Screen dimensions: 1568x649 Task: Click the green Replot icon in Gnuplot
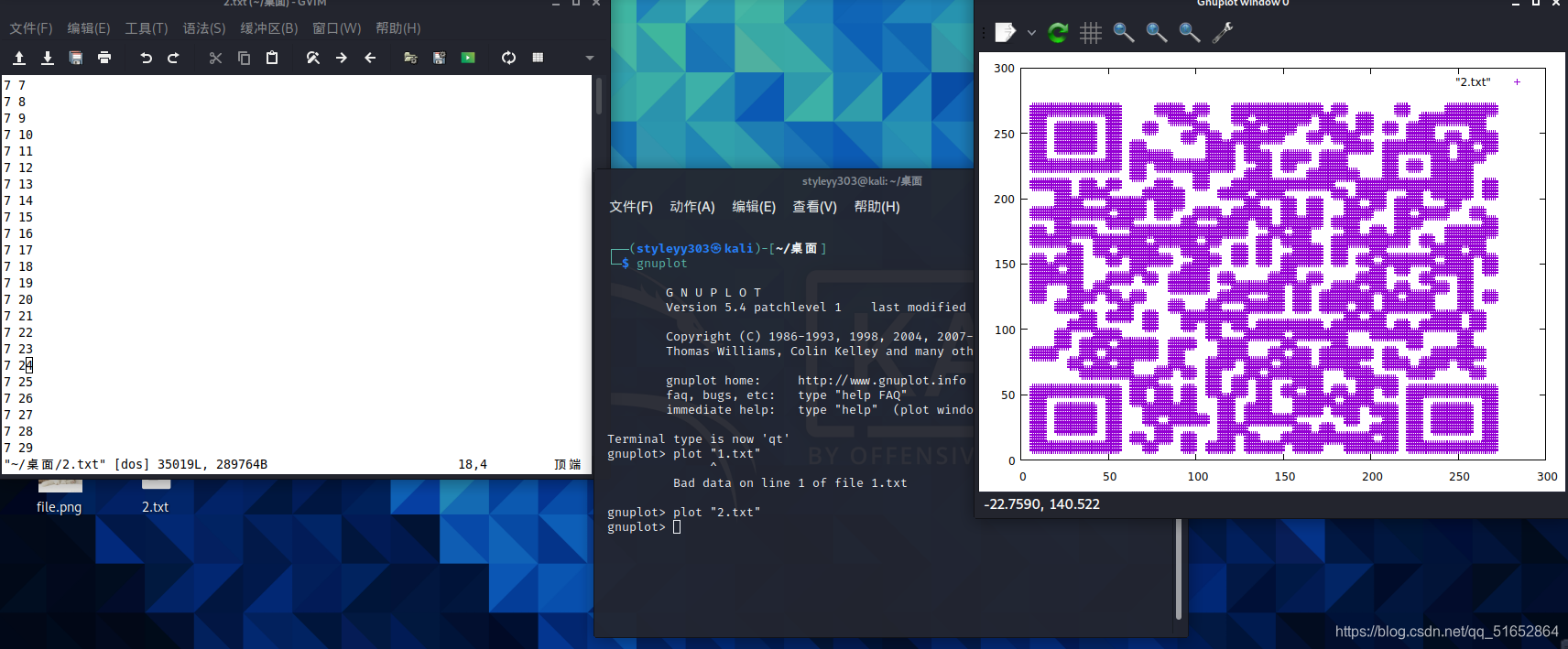[1058, 33]
